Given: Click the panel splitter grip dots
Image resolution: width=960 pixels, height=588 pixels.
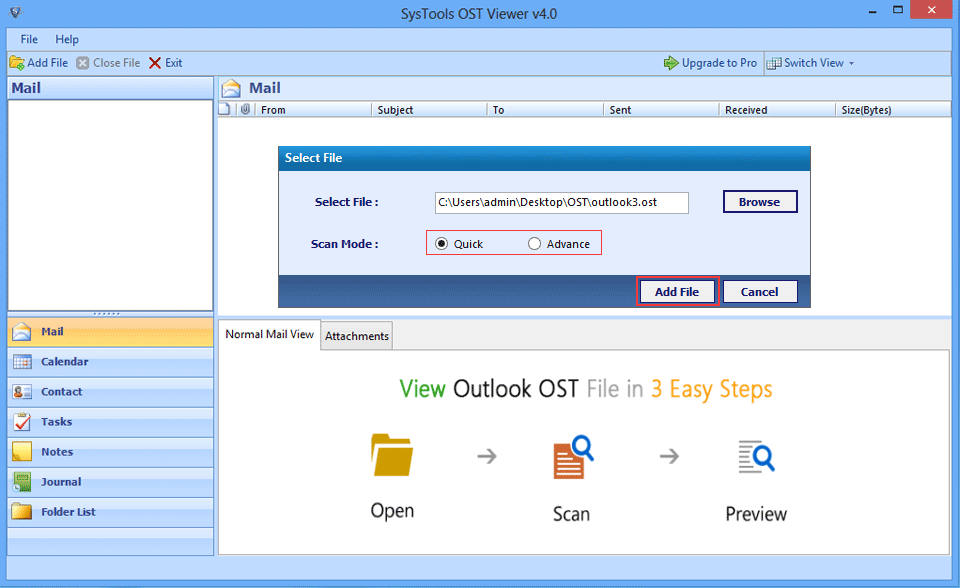Looking at the screenshot, I should pos(107,314).
